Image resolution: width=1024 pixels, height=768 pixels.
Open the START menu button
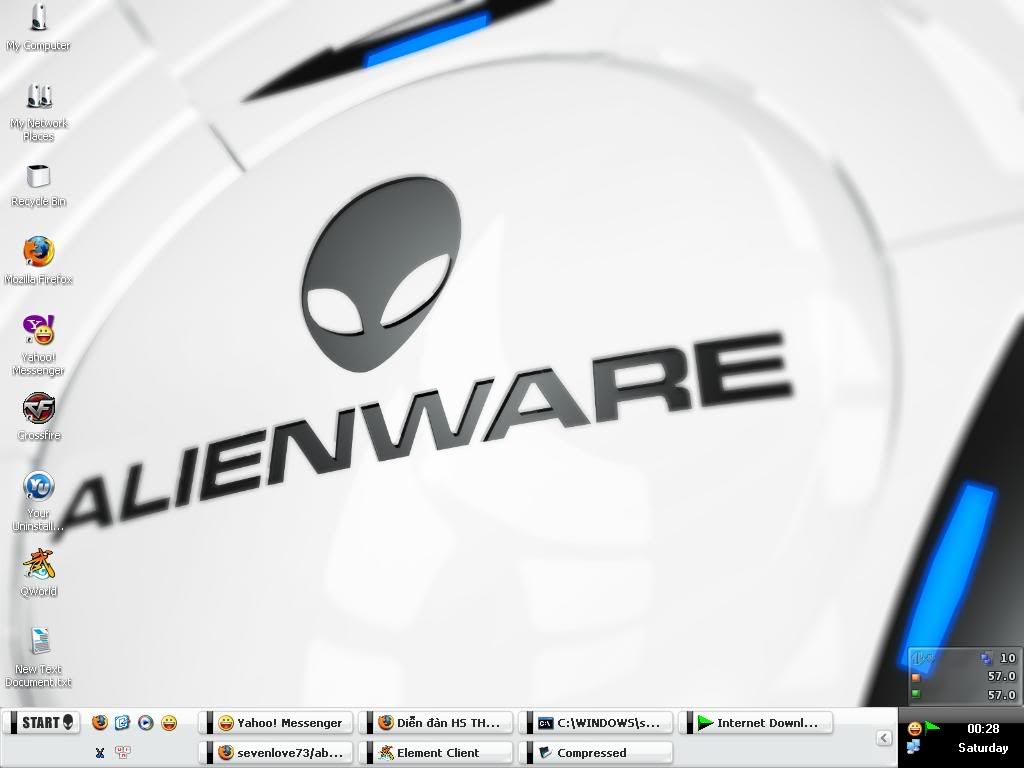coord(44,722)
